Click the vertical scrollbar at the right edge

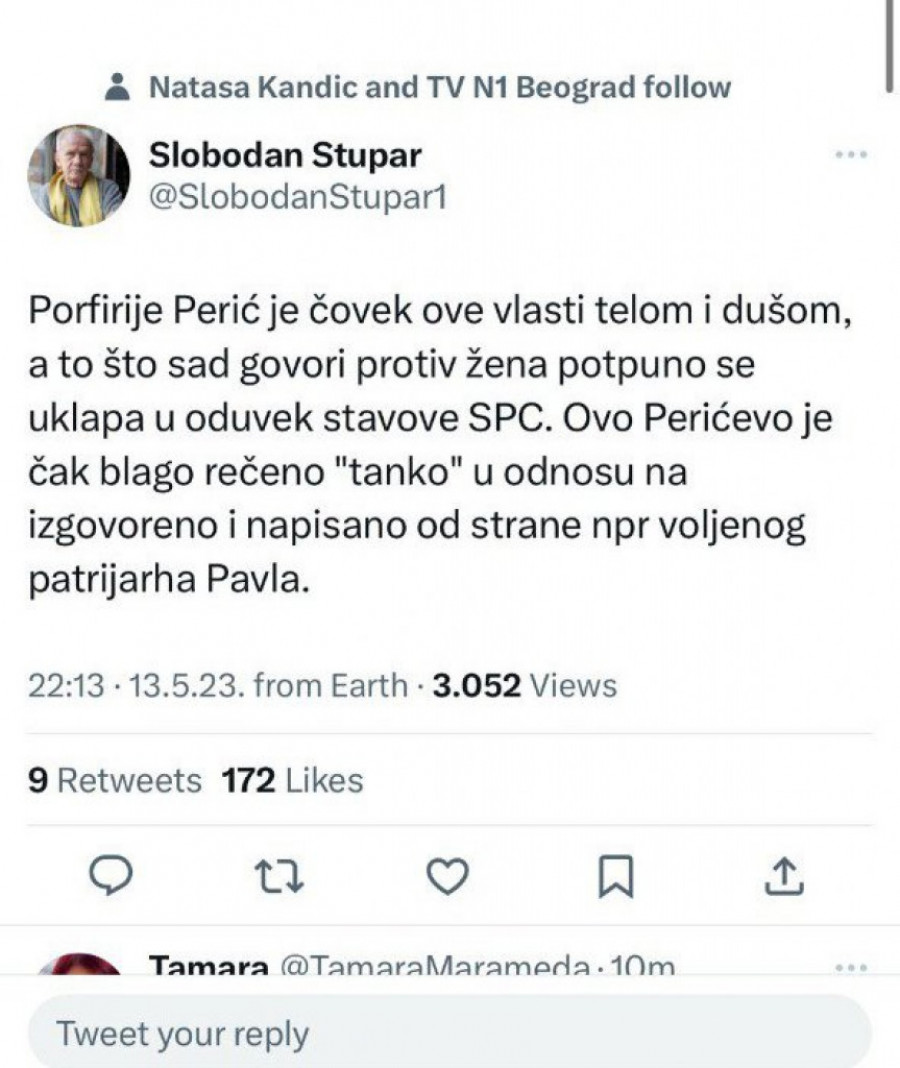click(890, 45)
